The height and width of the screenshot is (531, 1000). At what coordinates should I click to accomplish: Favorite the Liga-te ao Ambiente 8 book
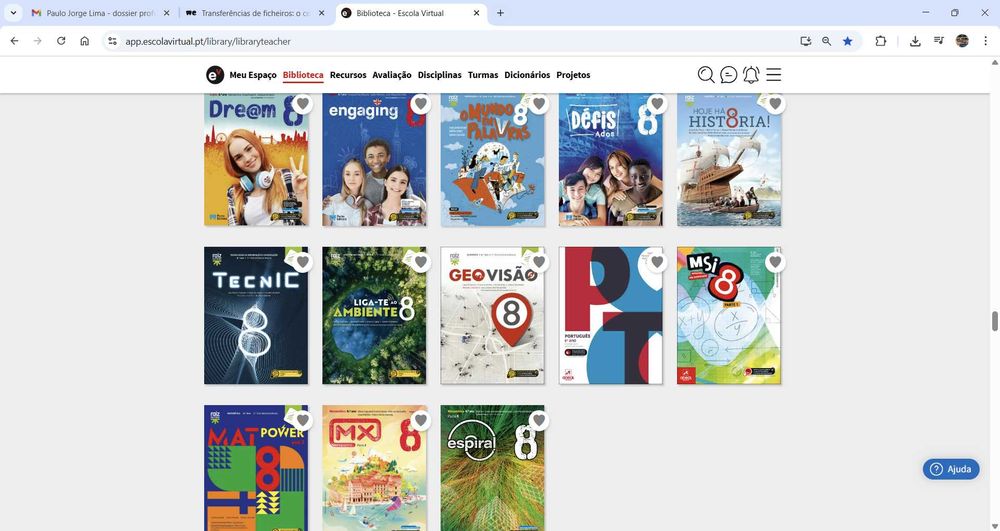click(x=420, y=261)
